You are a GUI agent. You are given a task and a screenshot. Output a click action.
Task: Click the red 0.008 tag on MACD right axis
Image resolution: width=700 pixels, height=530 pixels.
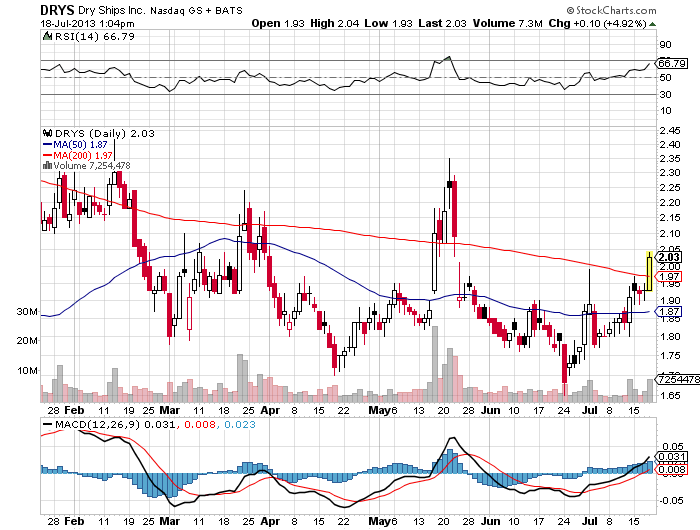671,469
